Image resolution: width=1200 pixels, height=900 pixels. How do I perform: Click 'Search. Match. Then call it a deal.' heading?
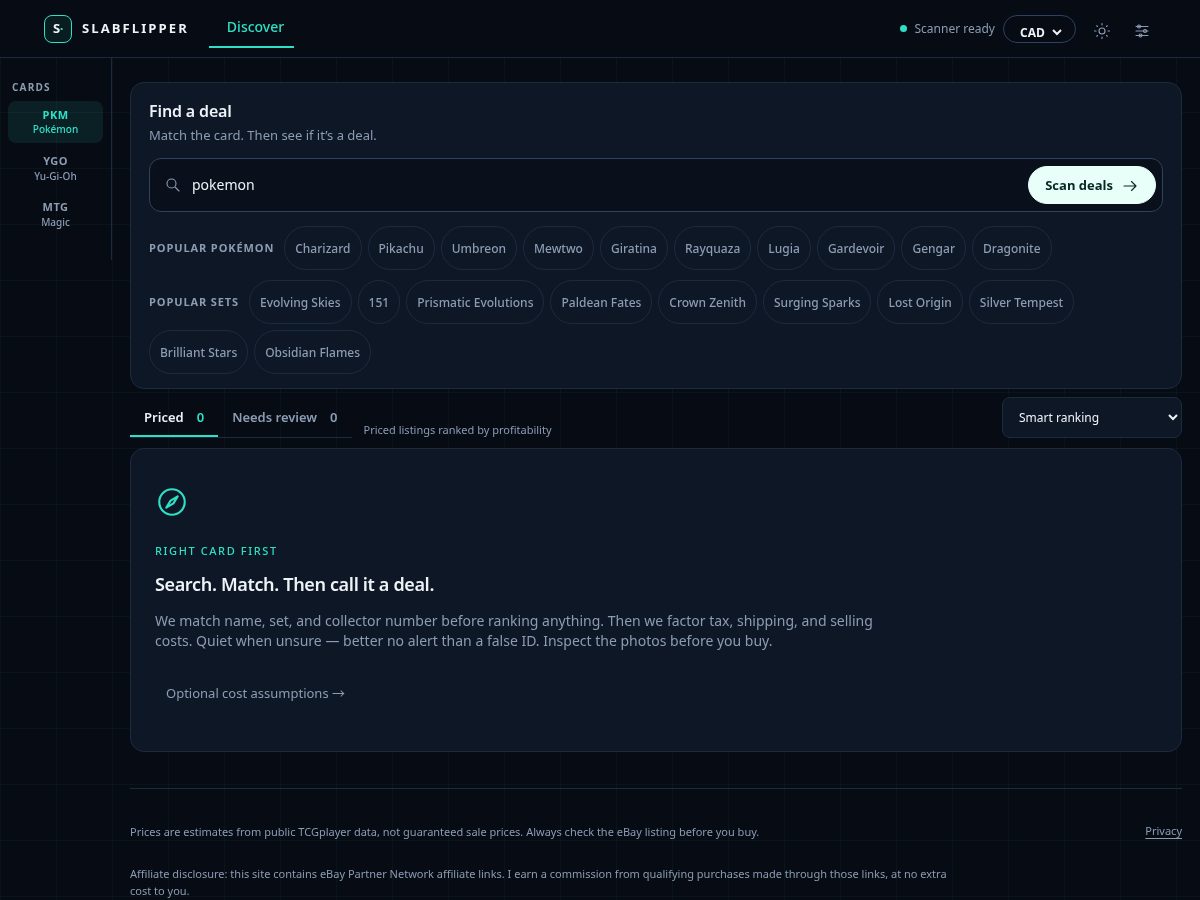(294, 584)
